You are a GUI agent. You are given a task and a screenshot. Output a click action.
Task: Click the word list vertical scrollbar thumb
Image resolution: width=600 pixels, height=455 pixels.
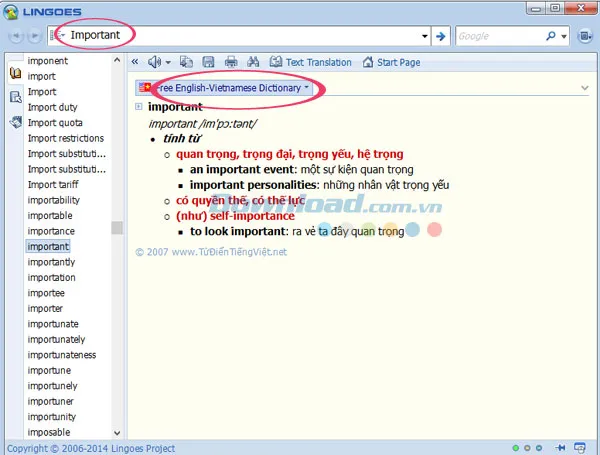(x=117, y=228)
